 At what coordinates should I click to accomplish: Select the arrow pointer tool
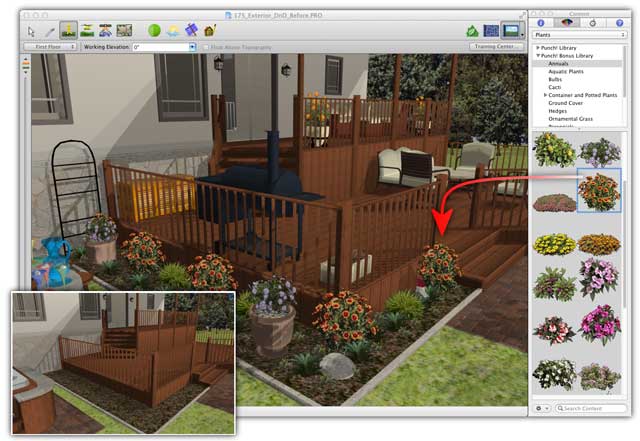[30, 30]
